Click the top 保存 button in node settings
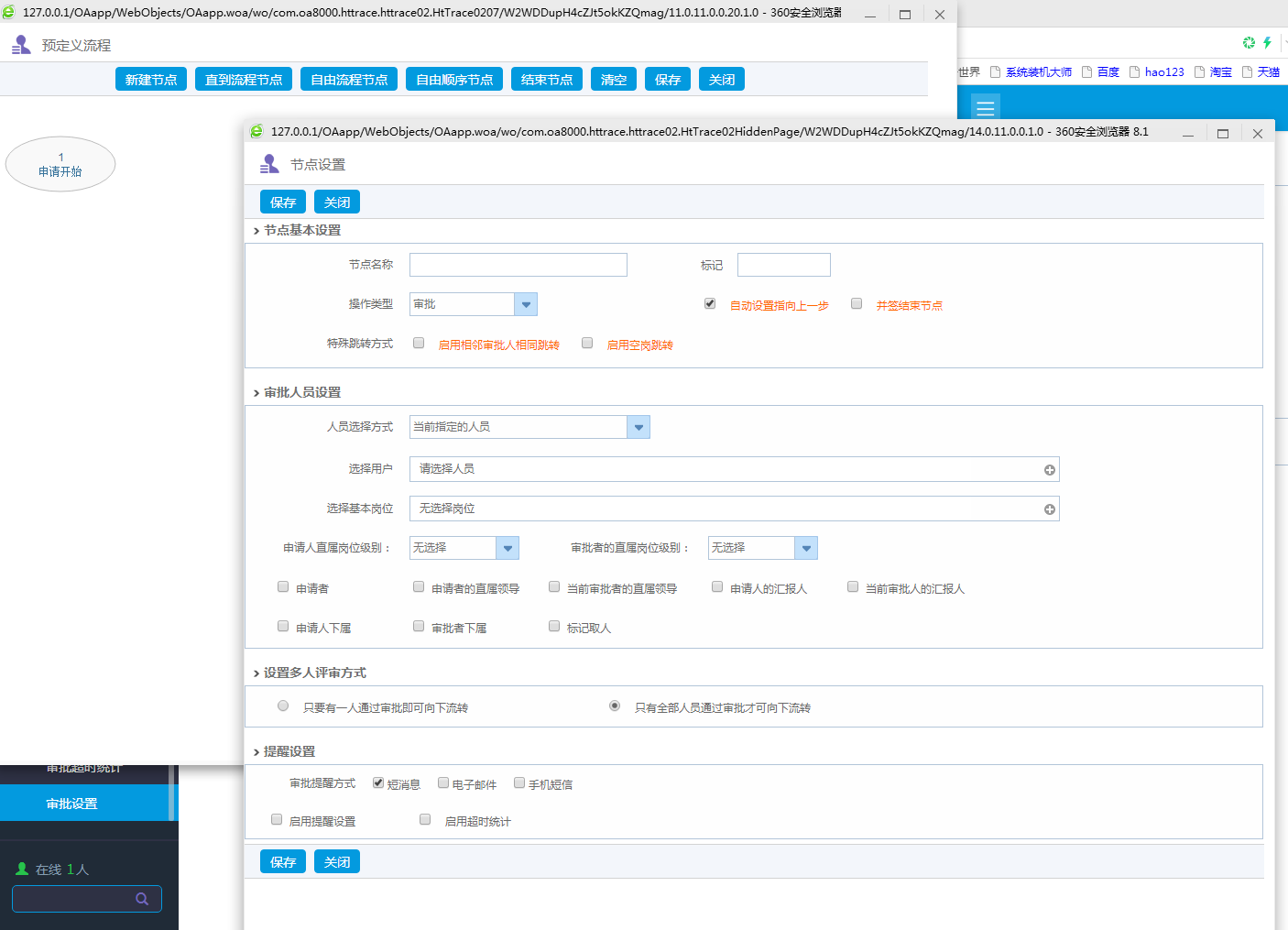The height and width of the screenshot is (930, 1288). coord(283,202)
